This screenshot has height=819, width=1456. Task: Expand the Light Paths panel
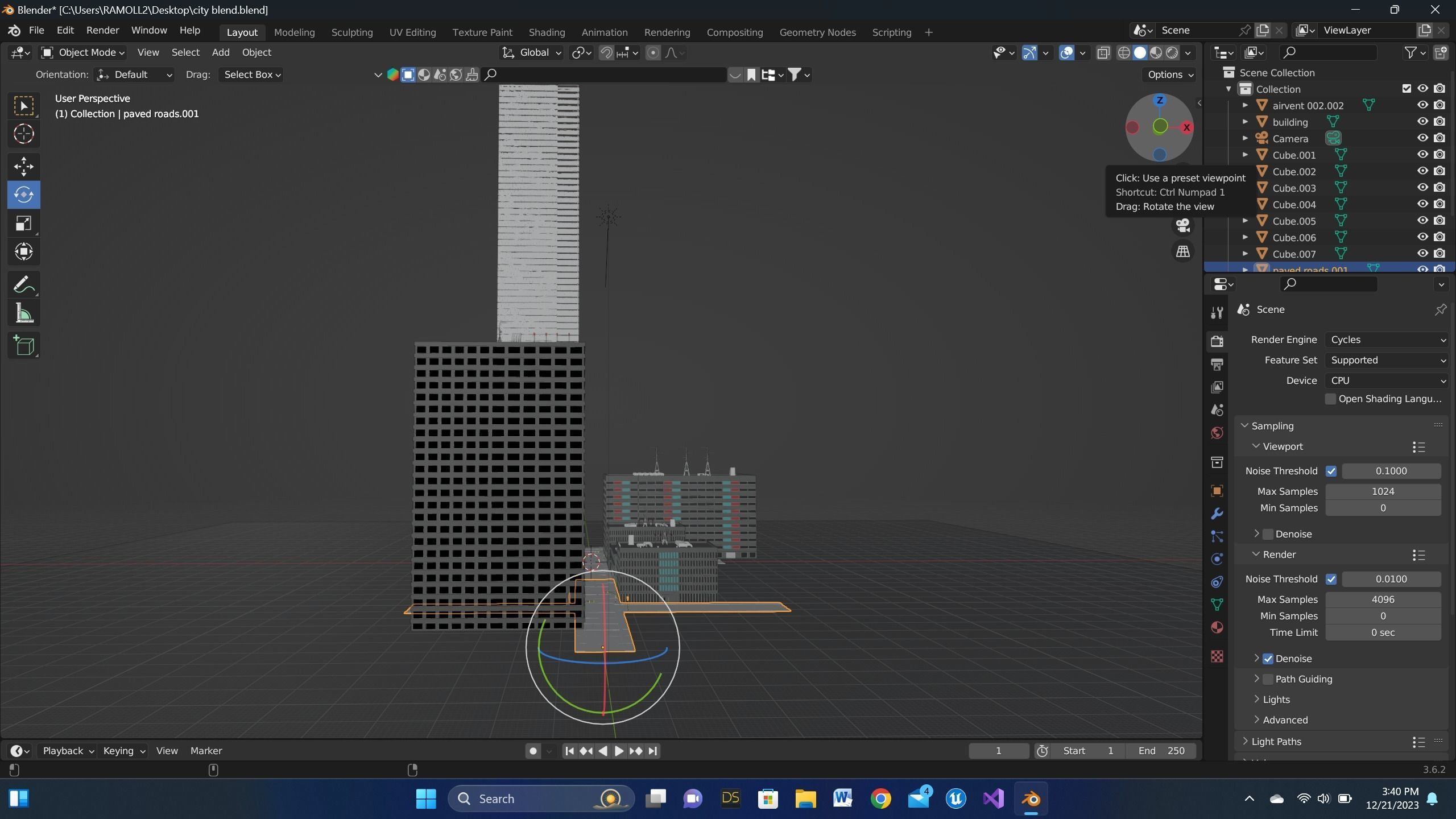(1276, 742)
